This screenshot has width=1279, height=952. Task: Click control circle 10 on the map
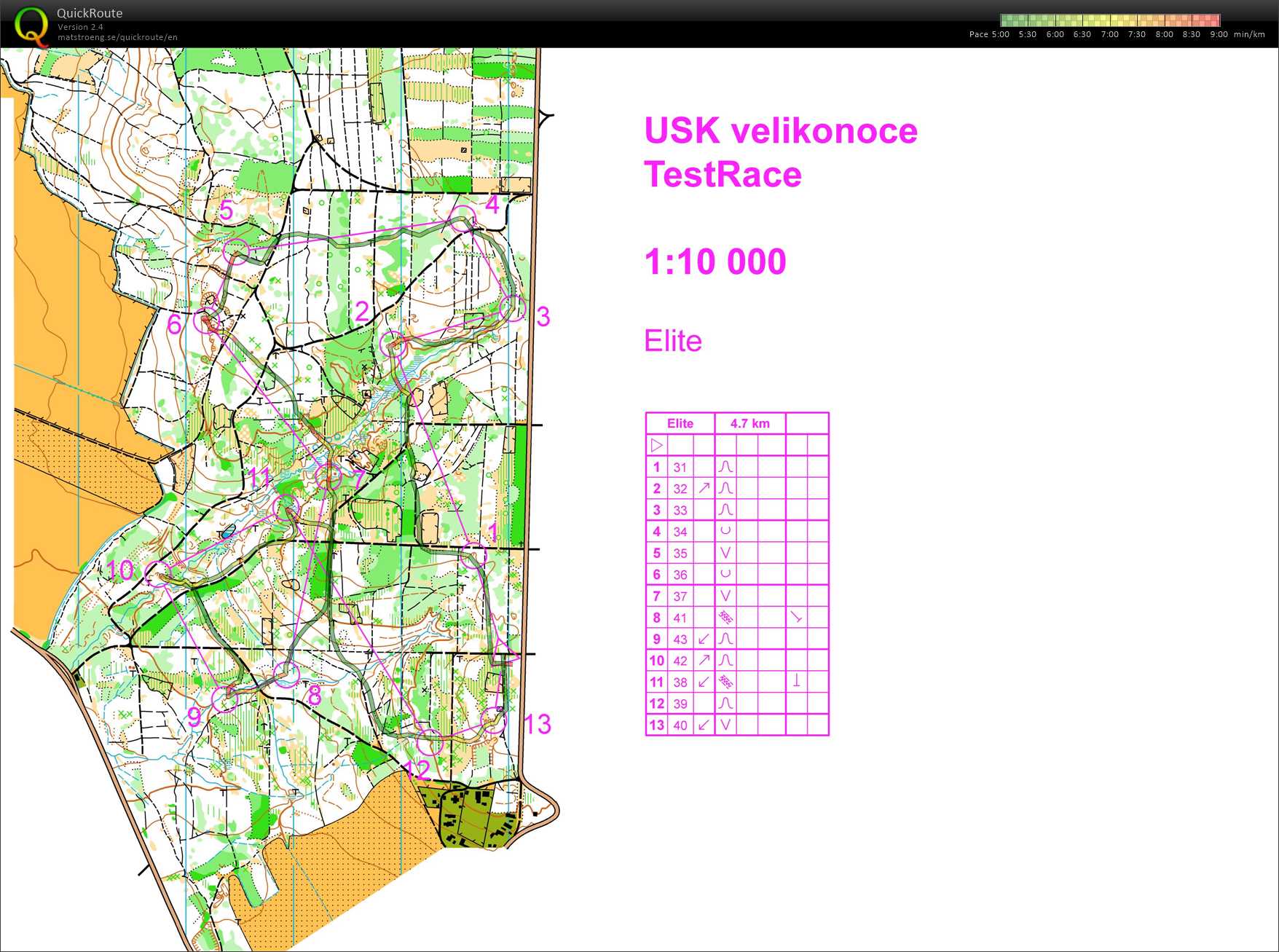pyautogui.click(x=158, y=574)
